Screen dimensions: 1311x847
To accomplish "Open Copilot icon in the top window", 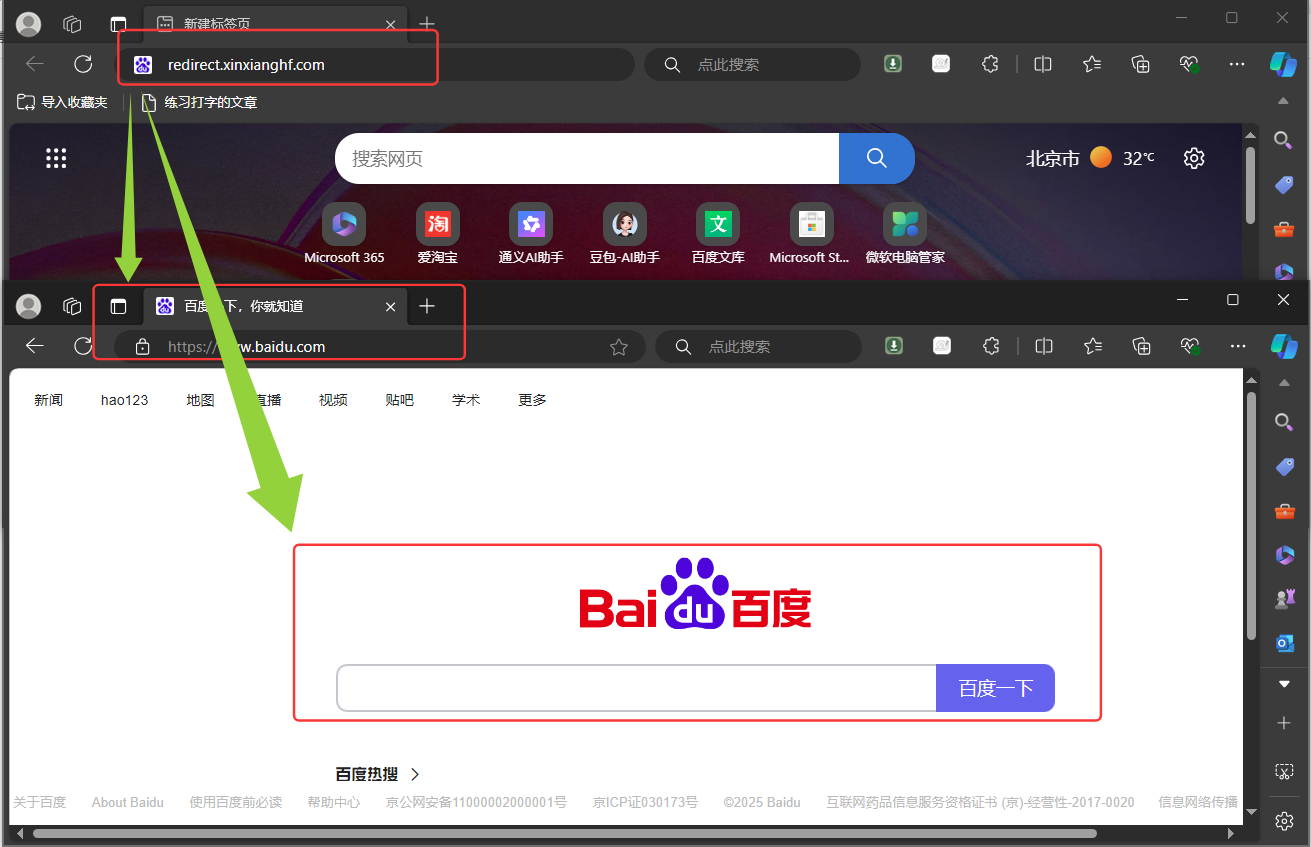I will (x=1283, y=64).
